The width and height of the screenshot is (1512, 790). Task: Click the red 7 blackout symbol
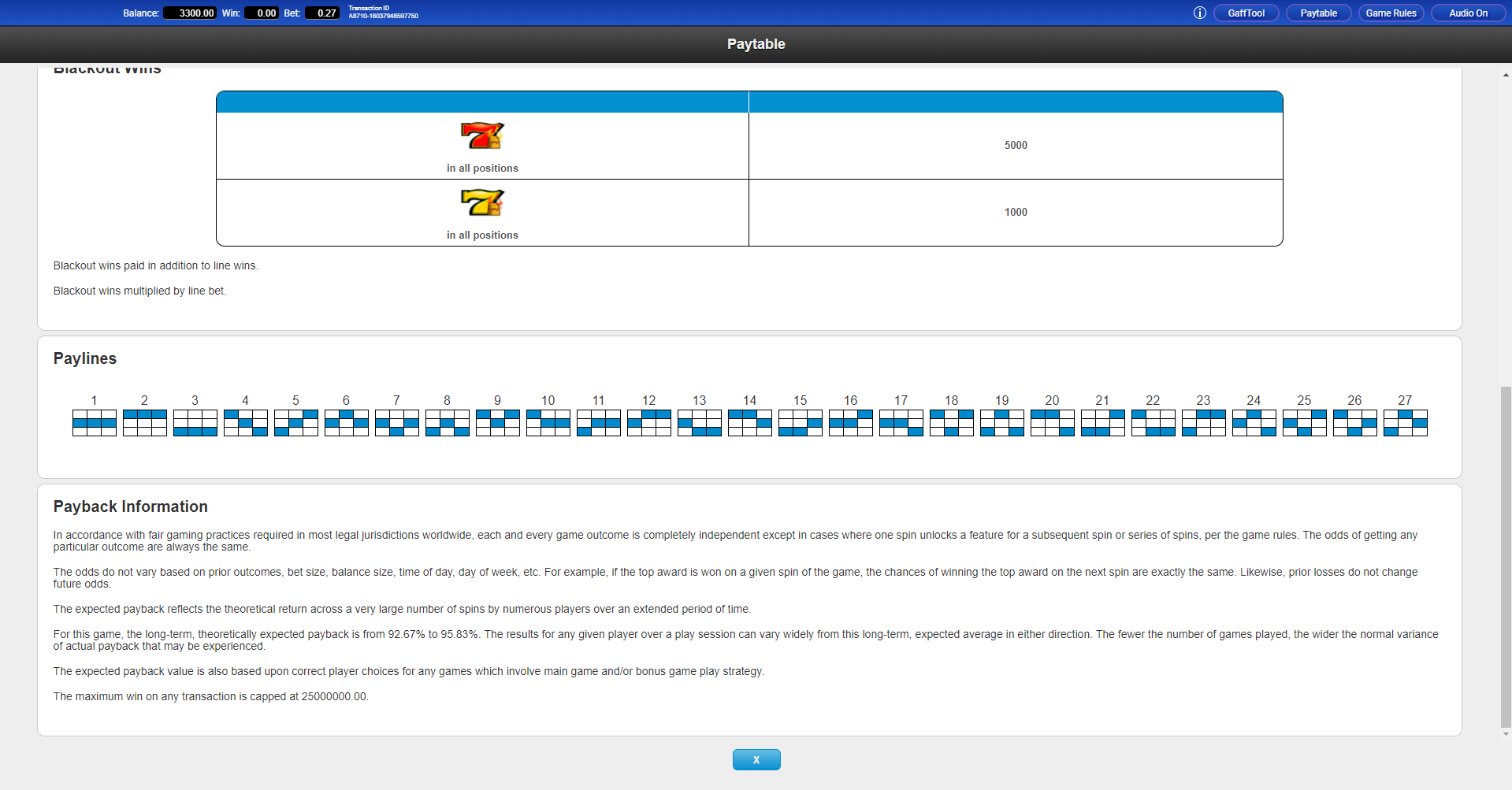point(481,135)
